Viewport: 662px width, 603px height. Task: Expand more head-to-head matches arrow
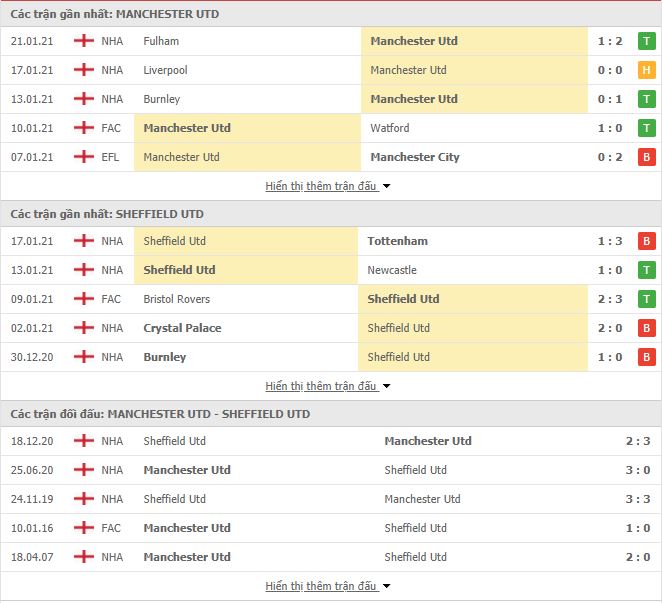pos(386,586)
